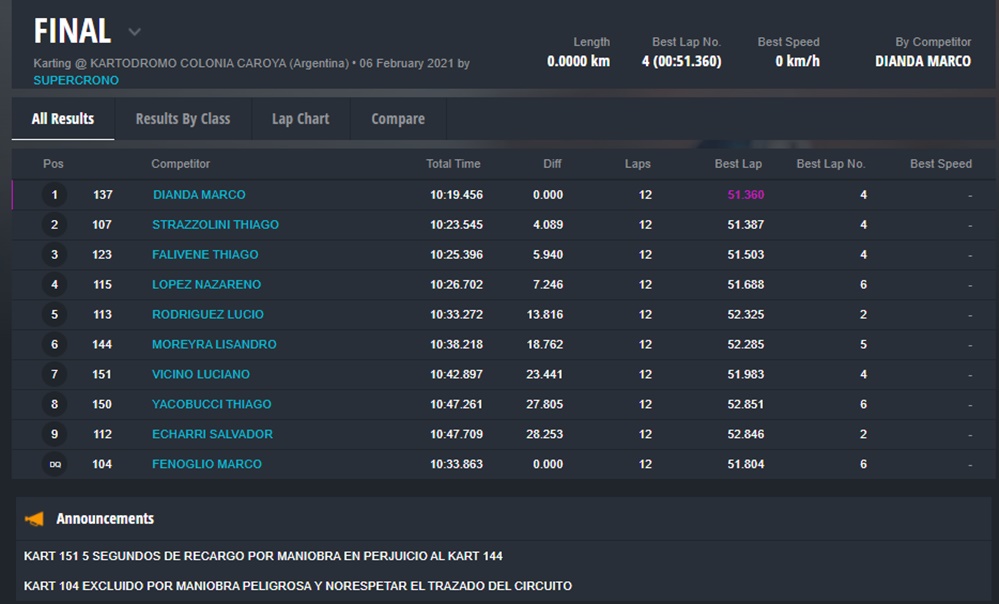Screen dimensions: 999x604
Task: Expand the FINAL session dropdown chevron
Action: (x=134, y=32)
